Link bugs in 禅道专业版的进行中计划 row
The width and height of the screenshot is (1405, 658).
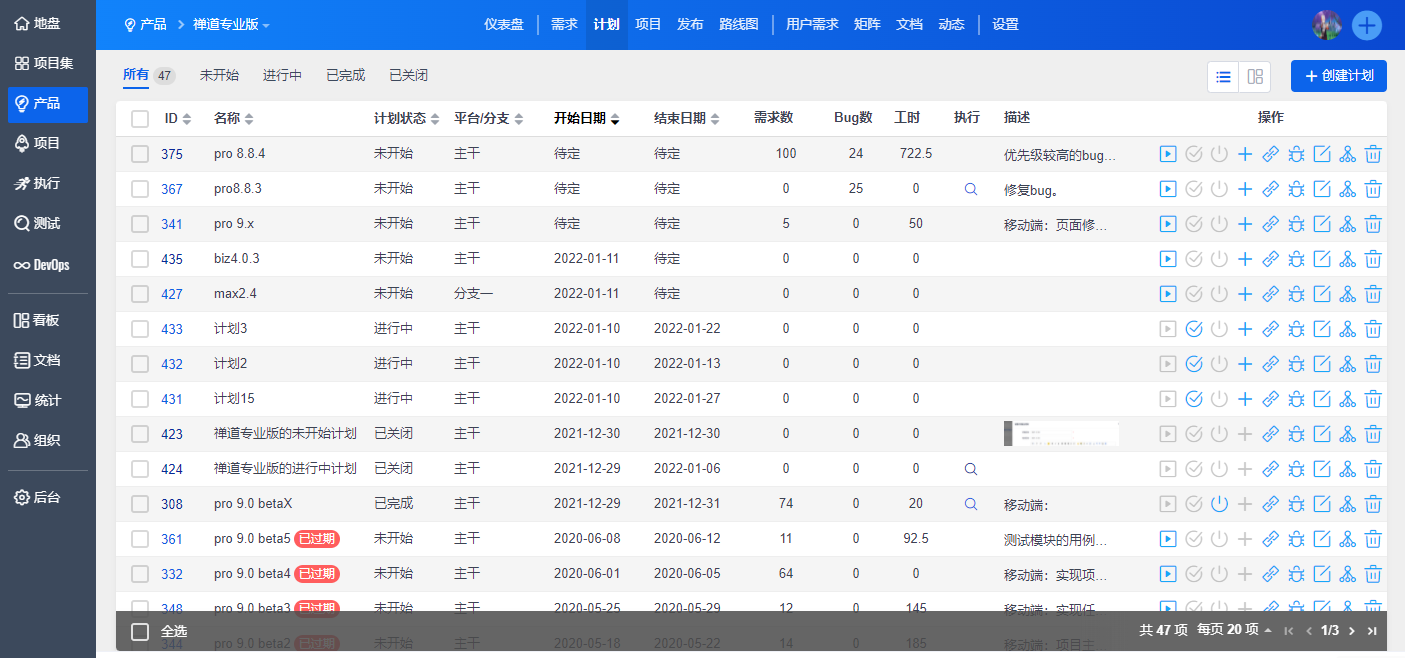pyautogui.click(x=1297, y=469)
